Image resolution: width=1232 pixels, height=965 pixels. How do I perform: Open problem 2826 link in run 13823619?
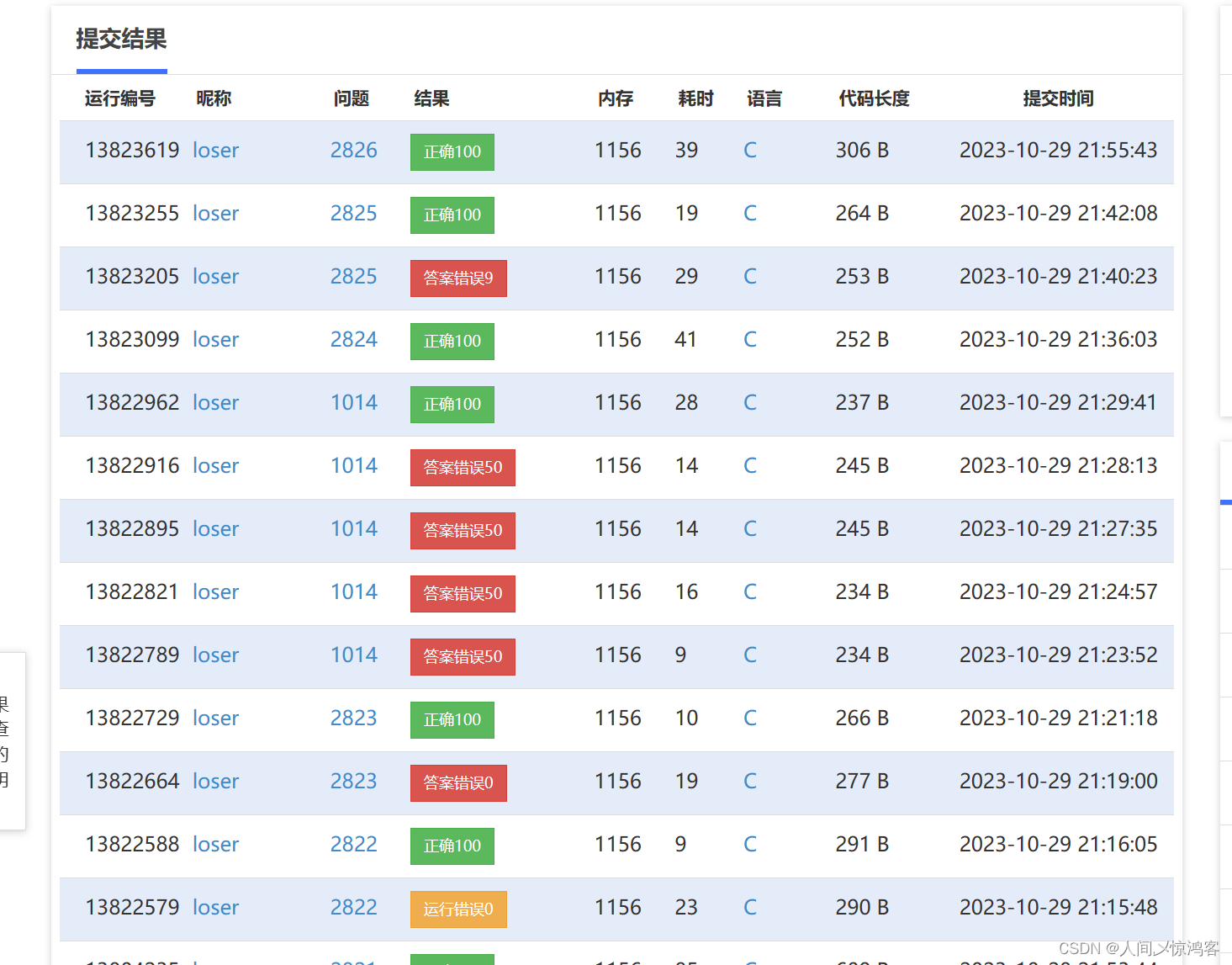(x=353, y=151)
